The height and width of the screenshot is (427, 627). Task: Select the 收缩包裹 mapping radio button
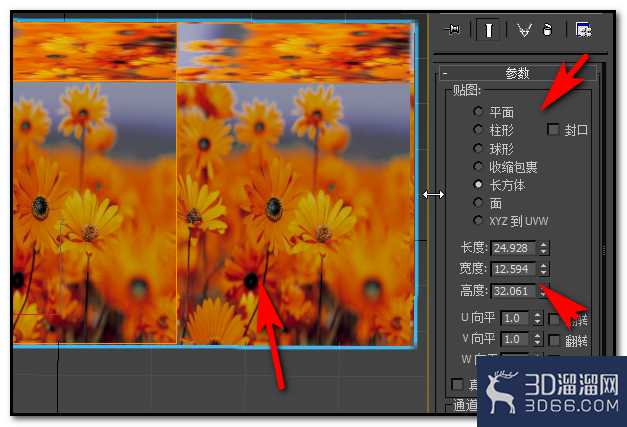coord(478,166)
